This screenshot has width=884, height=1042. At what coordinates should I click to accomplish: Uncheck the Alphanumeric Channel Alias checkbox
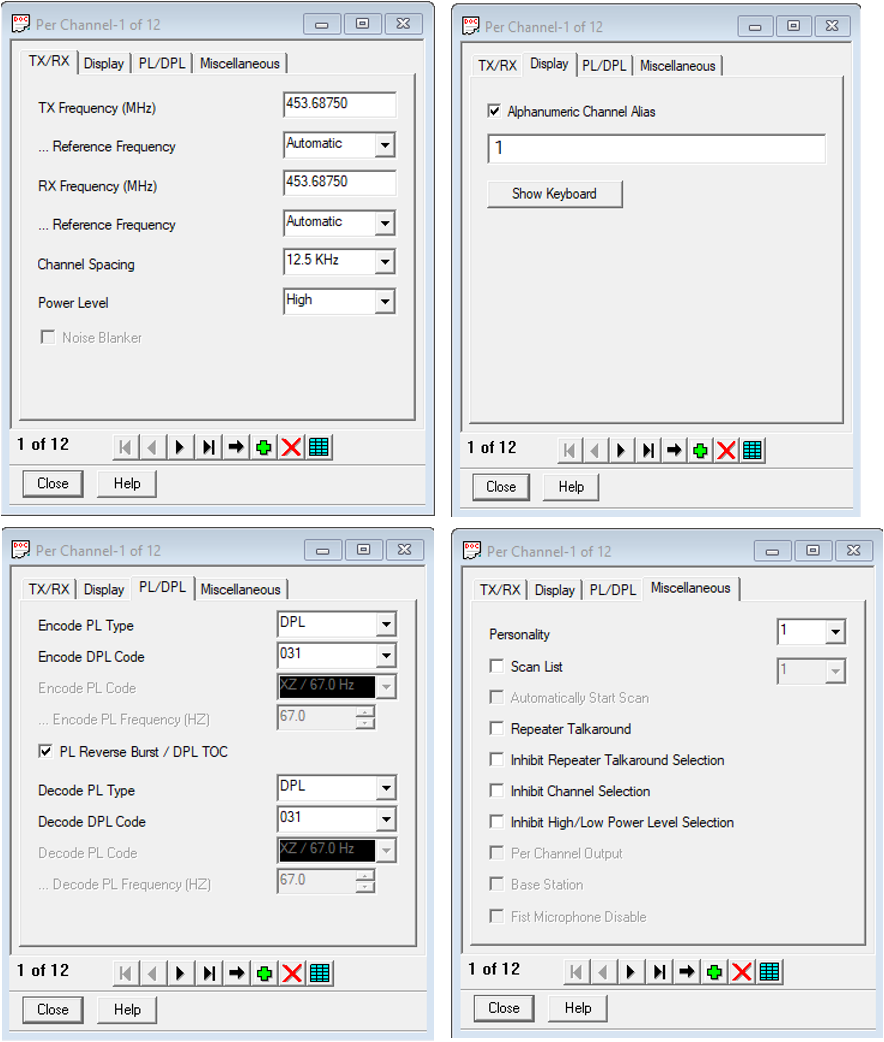click(x=494, y=112)
